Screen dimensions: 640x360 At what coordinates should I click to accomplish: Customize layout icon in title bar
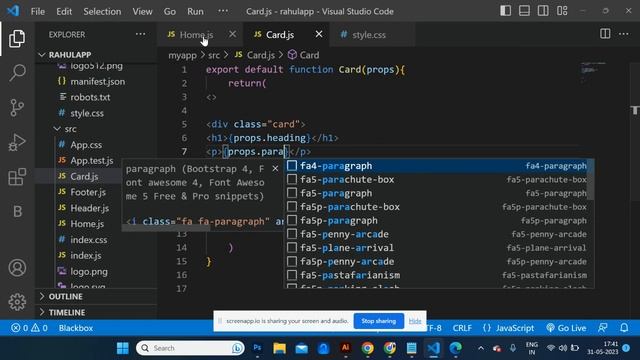(x=562, y=11)
